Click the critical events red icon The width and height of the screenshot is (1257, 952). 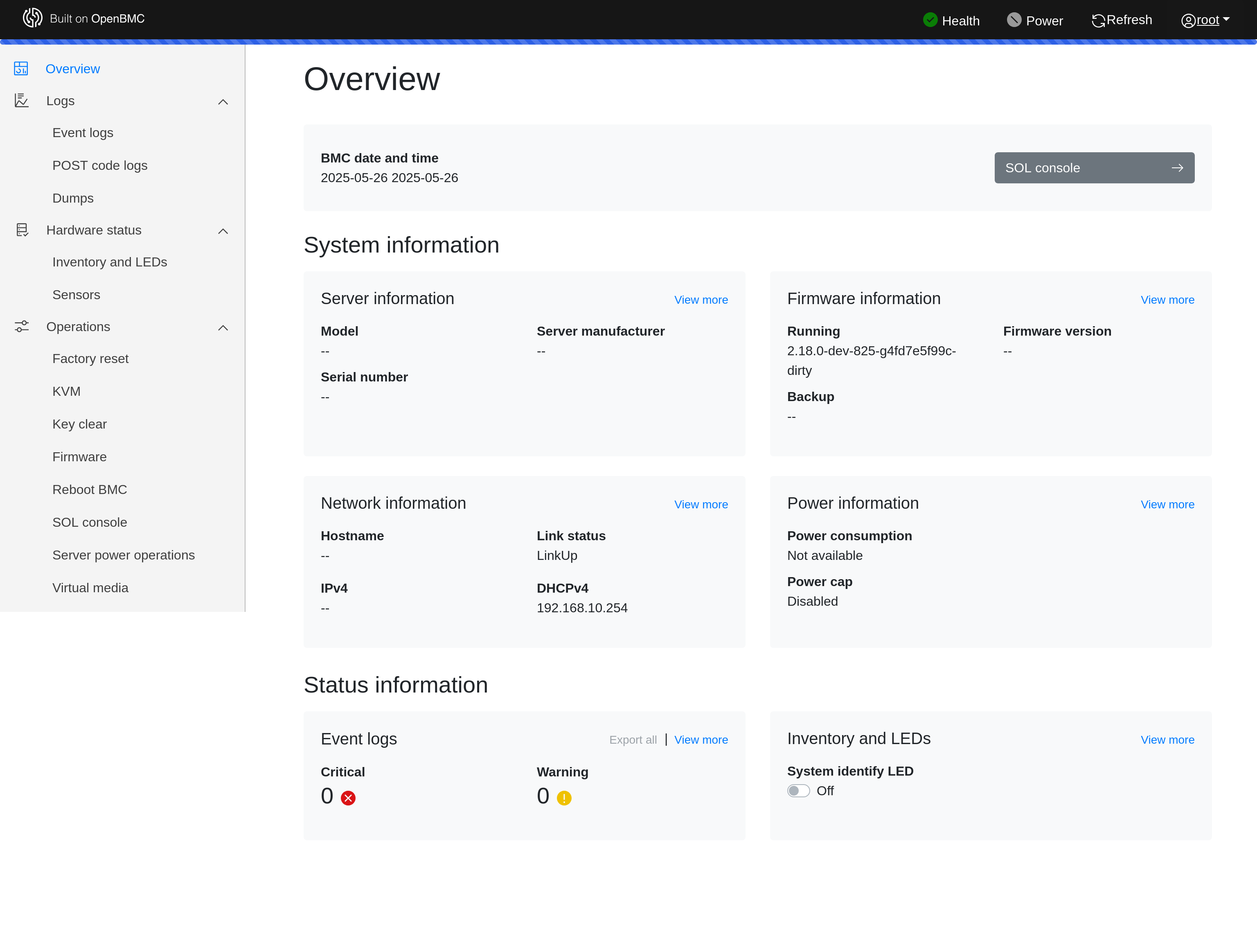coord(348,798)
